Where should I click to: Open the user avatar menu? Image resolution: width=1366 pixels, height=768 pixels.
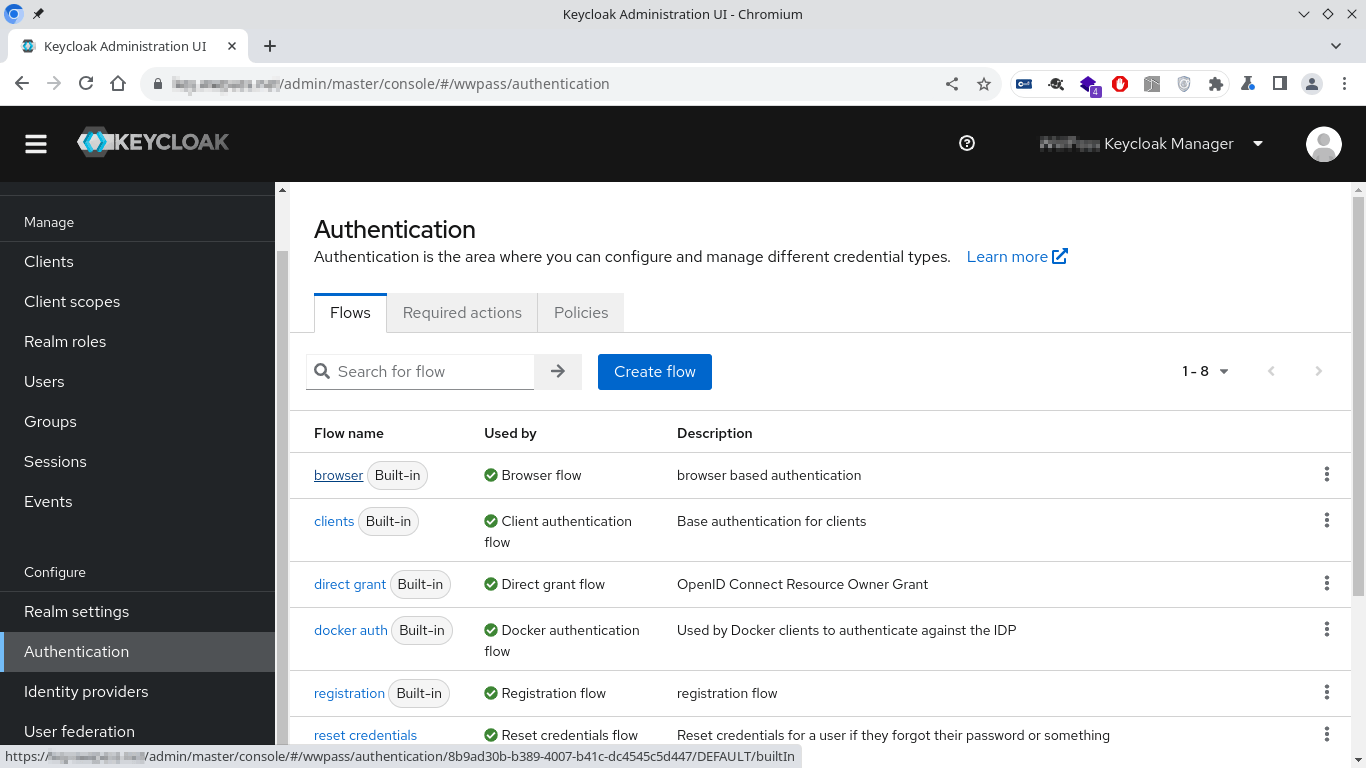coord(1323,144)
